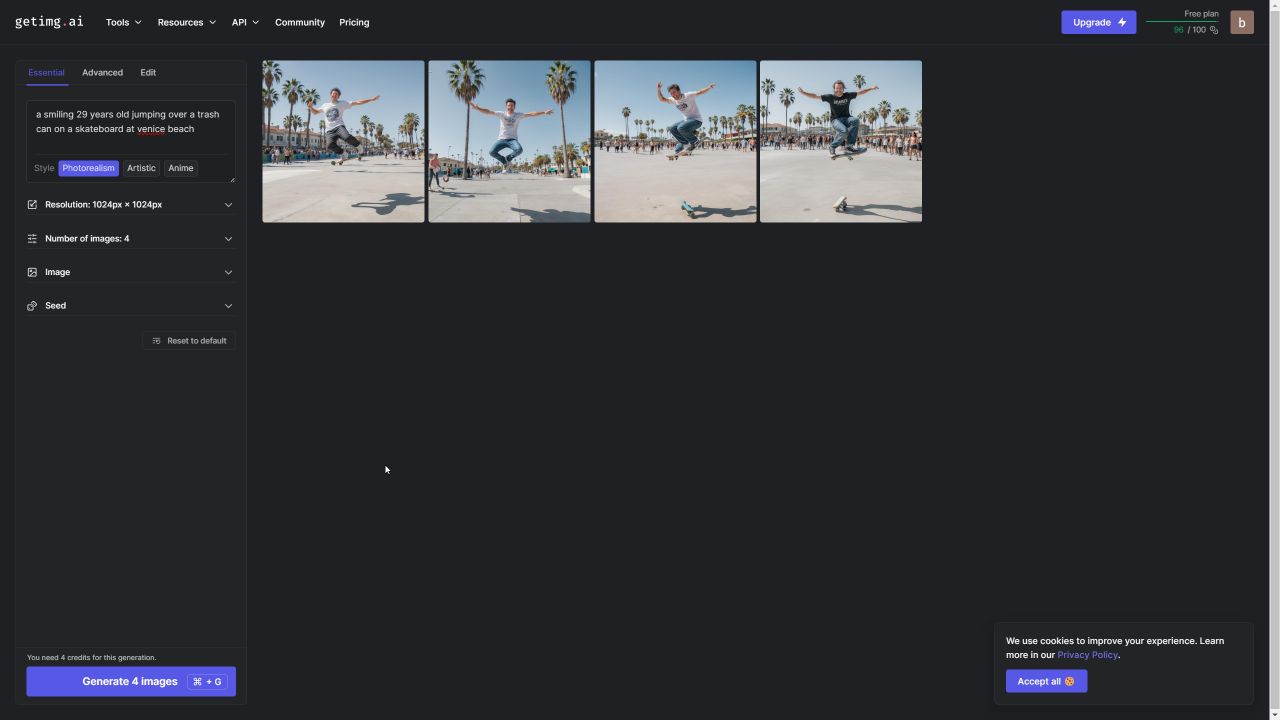Open the user avatar labeled b
This screenshot has width=1280, height=720.
tap(1242, 22)
